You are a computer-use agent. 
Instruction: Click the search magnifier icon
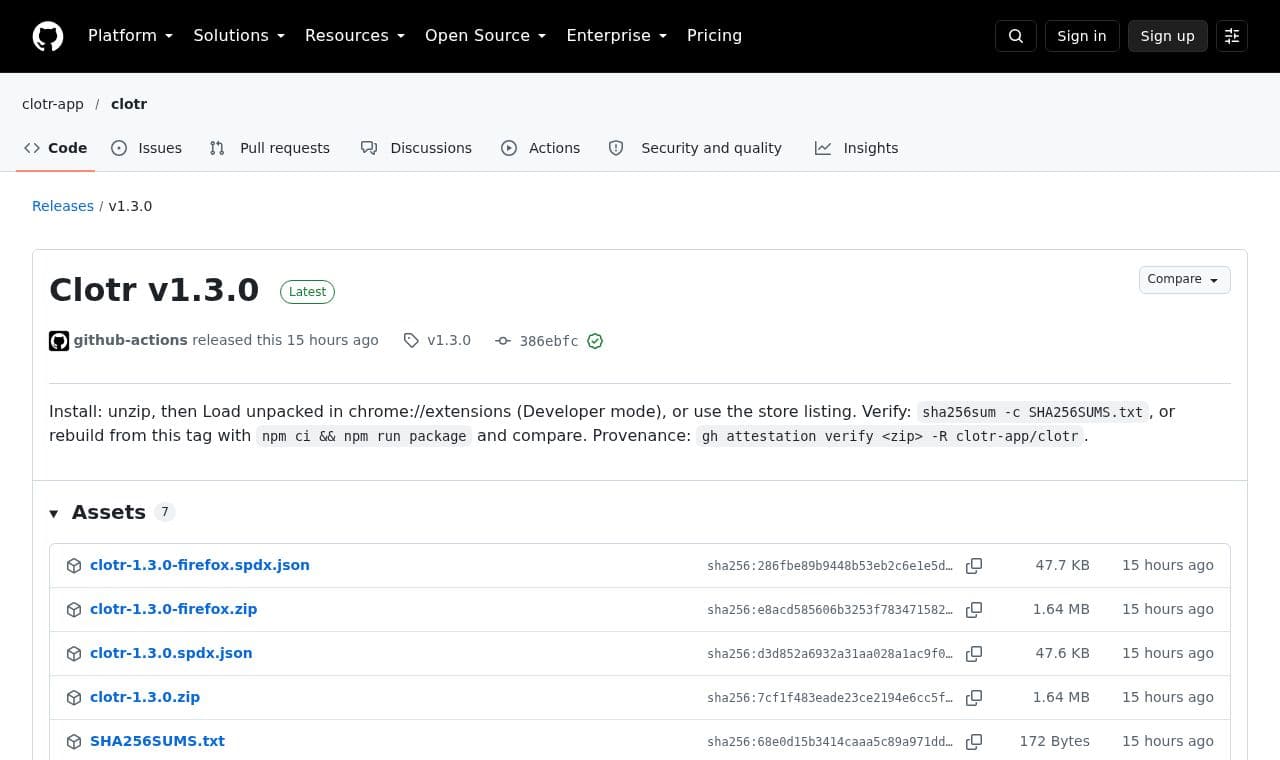pyautogui.click(x=1016, y=36)
